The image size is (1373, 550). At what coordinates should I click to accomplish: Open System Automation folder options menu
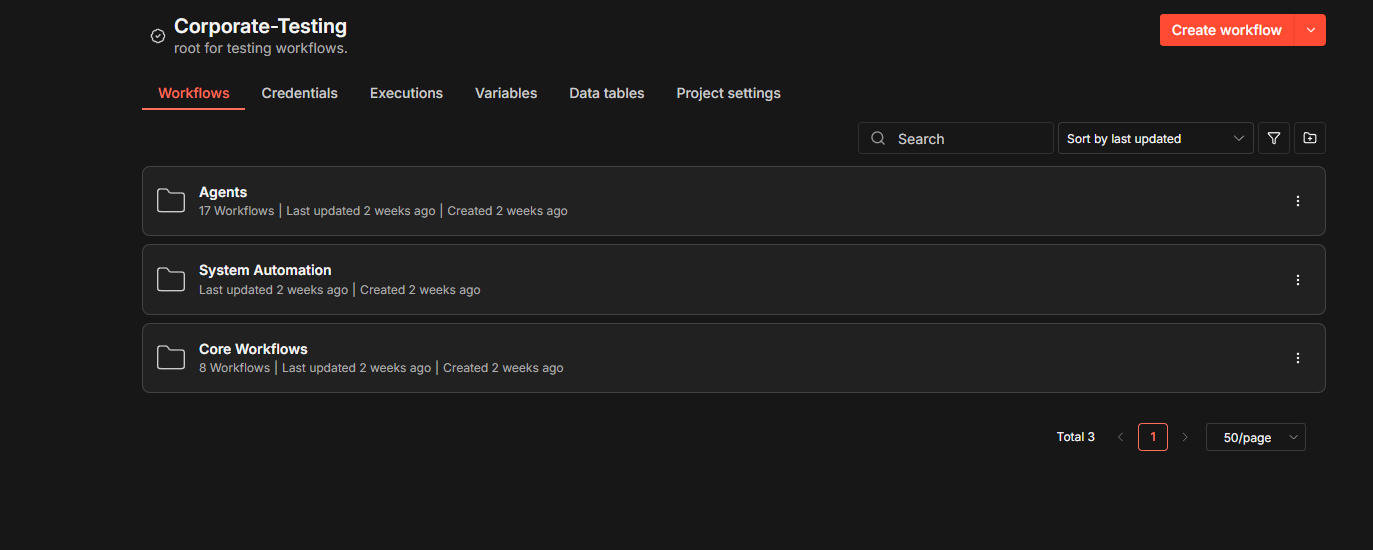coord(1298,280)
